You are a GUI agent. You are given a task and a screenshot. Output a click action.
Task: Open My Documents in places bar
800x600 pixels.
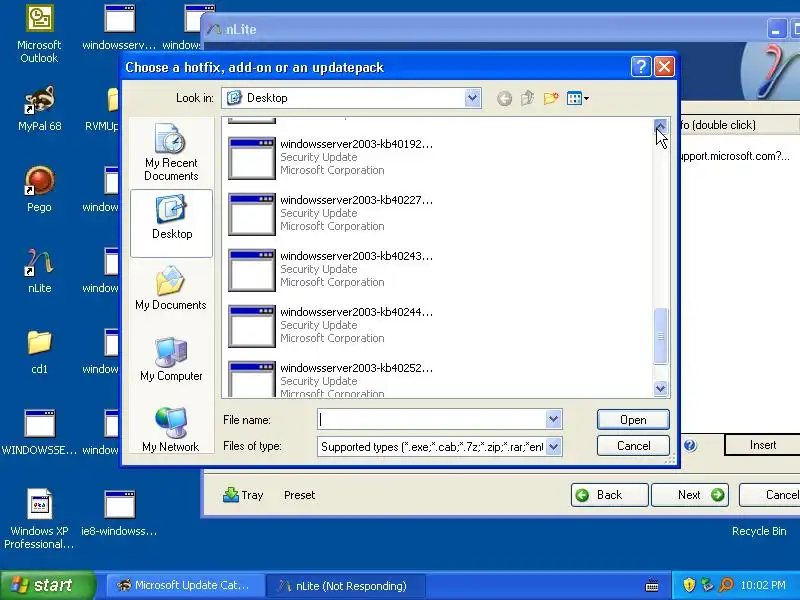171,288
